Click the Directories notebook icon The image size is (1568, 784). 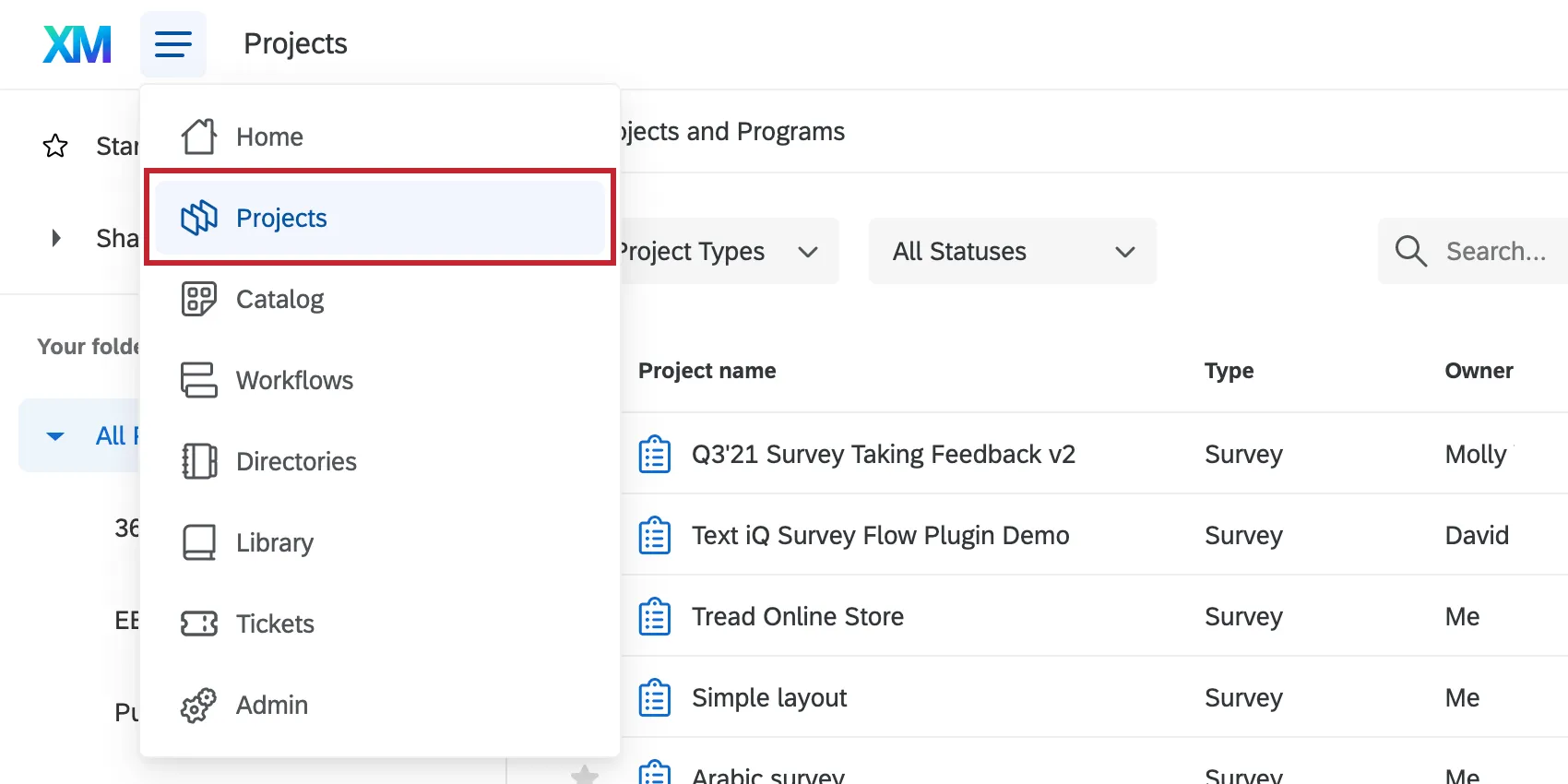point(198,461)
